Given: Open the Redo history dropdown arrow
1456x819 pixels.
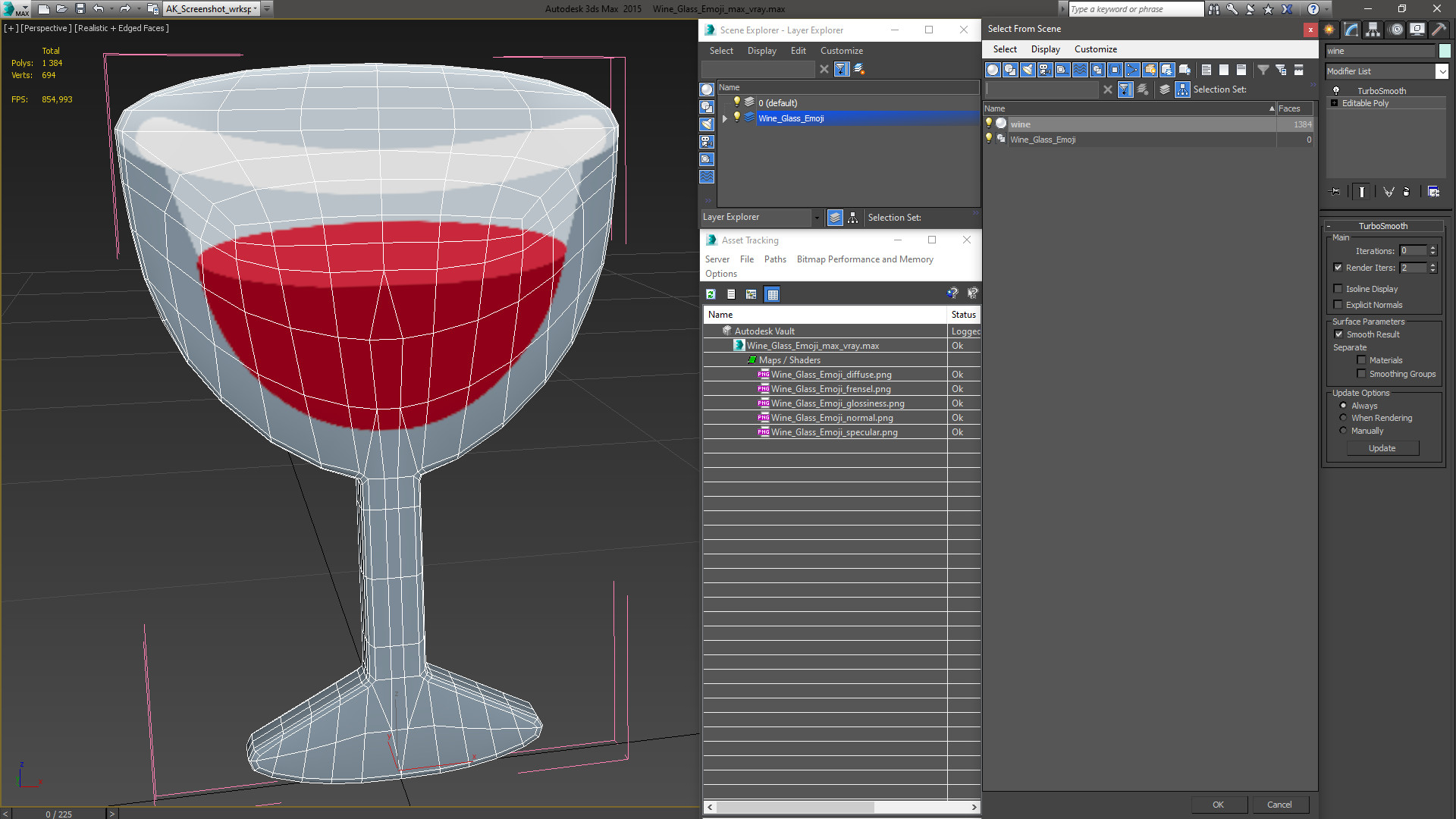Looking at the screenshot, I should point(138,9).
